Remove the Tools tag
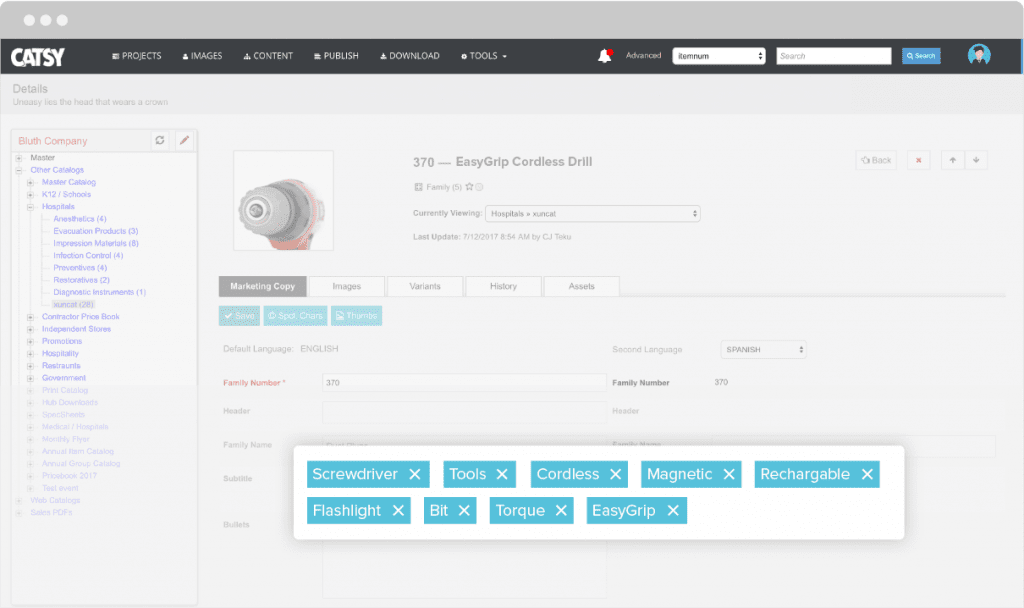Image resolution: width=1024 pixels, height=608 pixels. [502, 474]
